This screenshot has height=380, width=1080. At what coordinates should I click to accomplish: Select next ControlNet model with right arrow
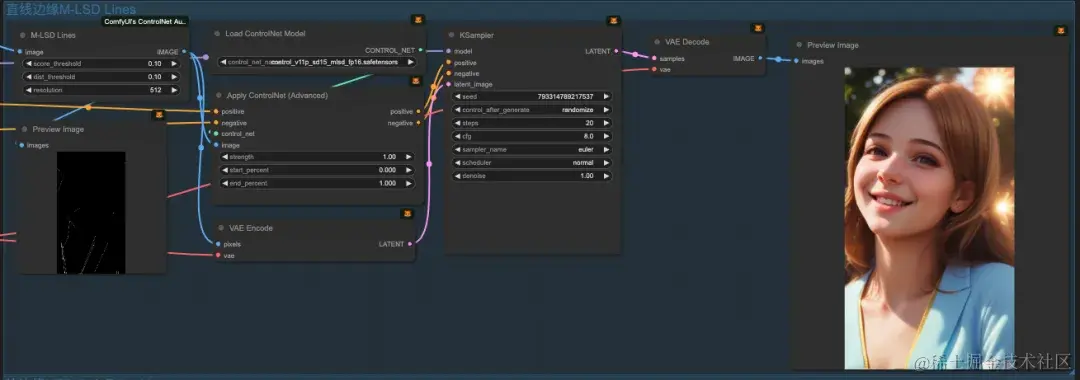(411, 62)
